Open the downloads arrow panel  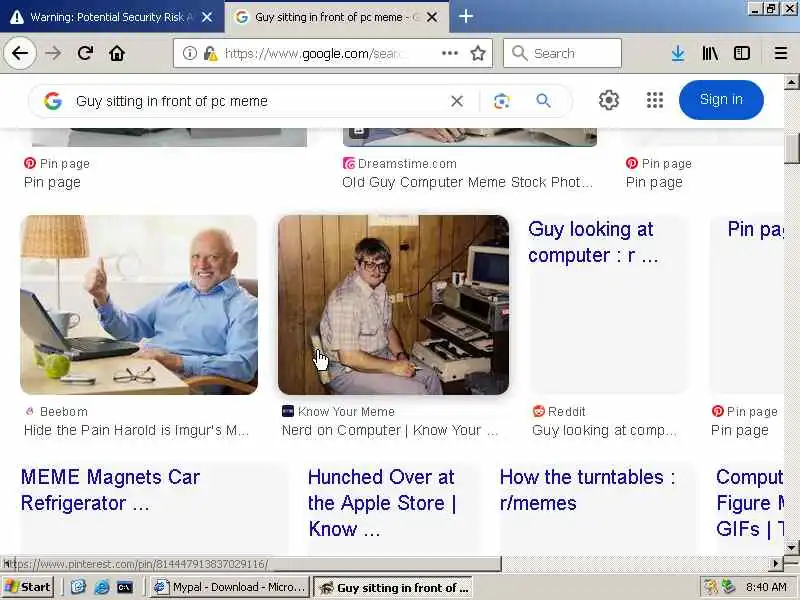[678, 53]
